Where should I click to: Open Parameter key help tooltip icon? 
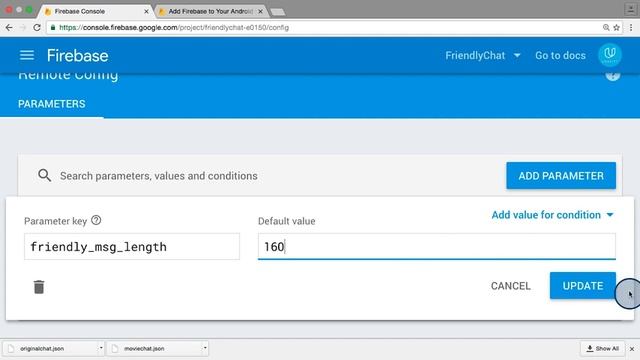coord(96,220)
